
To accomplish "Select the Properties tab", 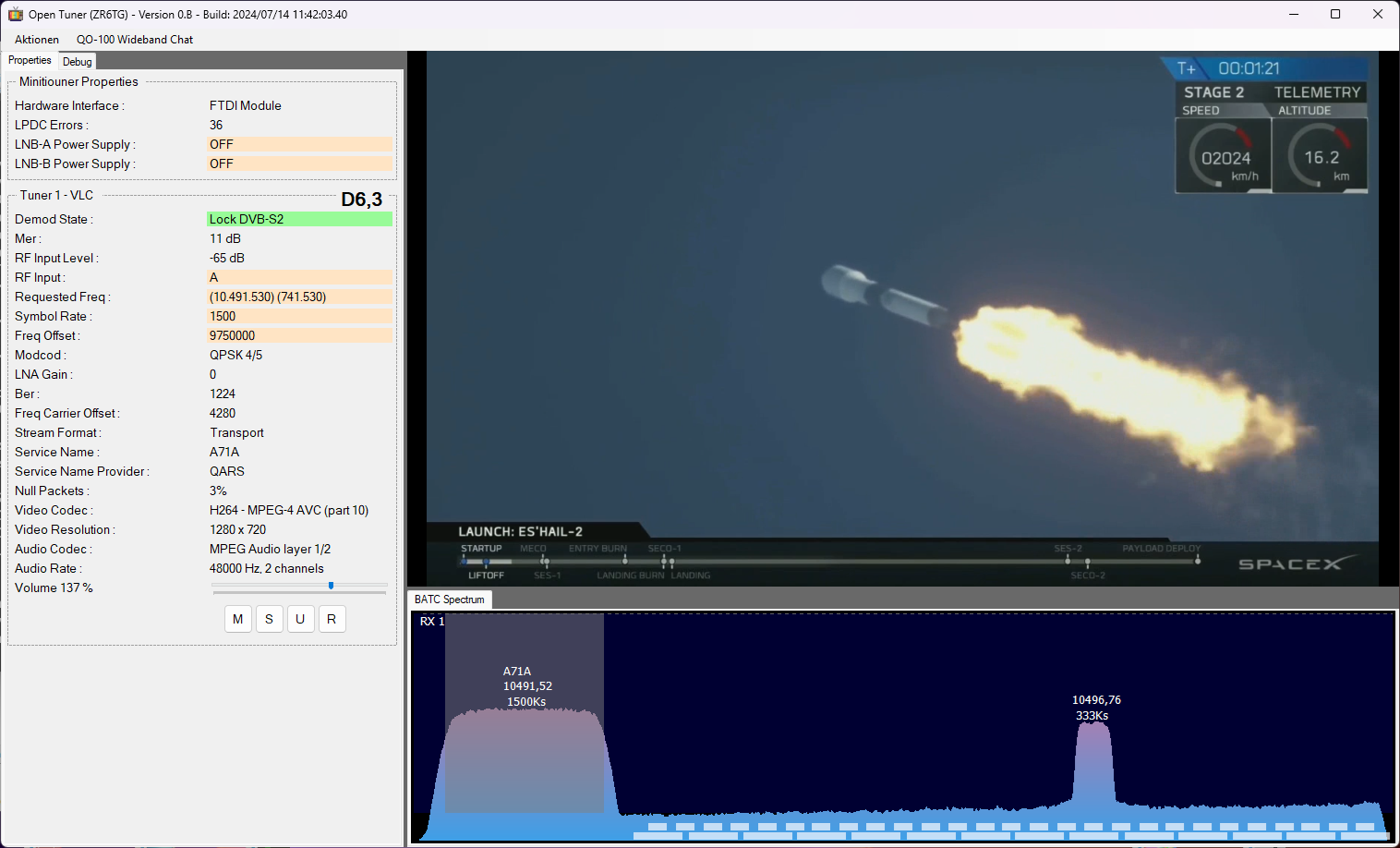I will [x=30, y=61].
